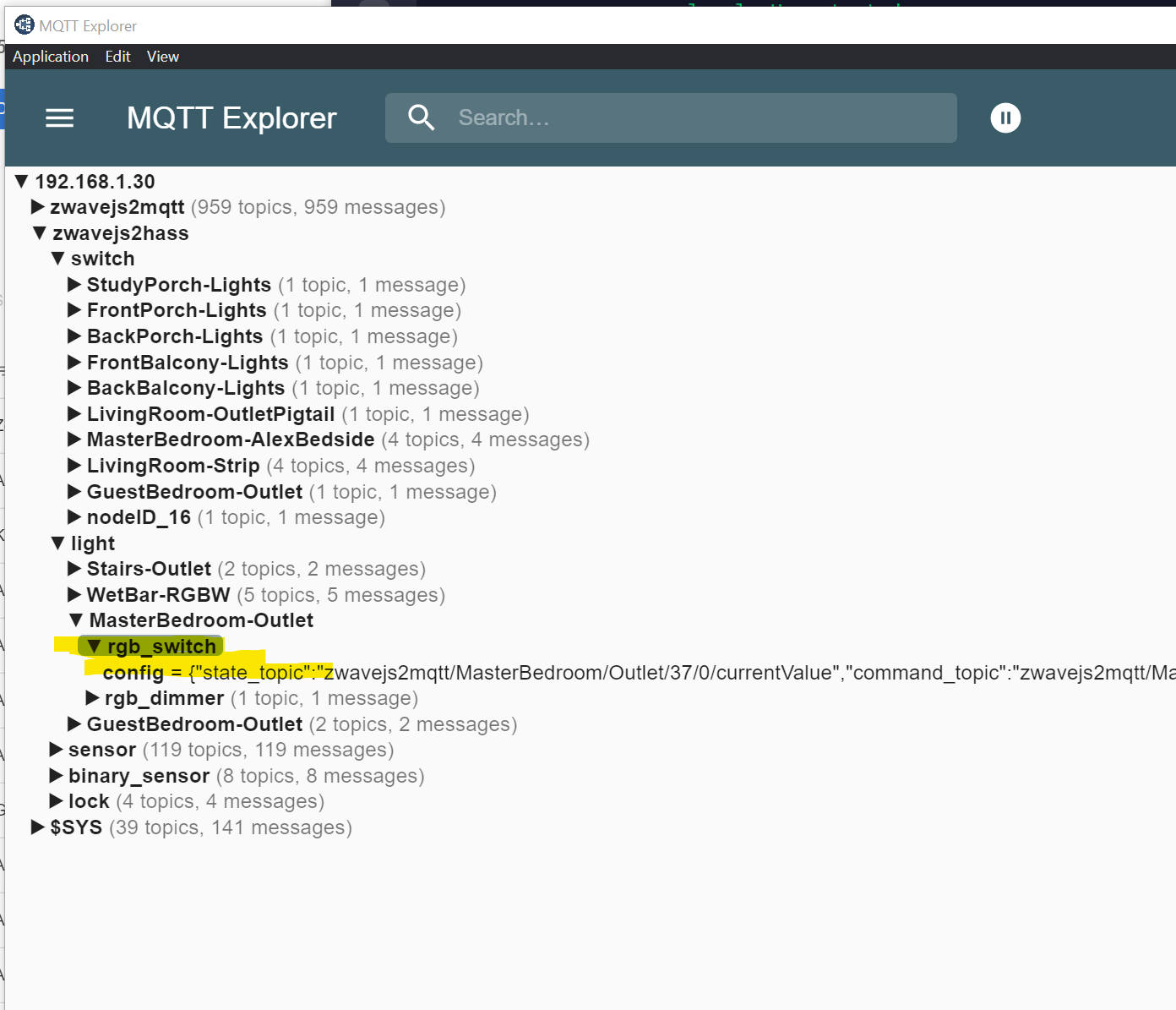Select the lock topic label
The width and height of the screenshot is (1176, 1010).
coord(89,801)
